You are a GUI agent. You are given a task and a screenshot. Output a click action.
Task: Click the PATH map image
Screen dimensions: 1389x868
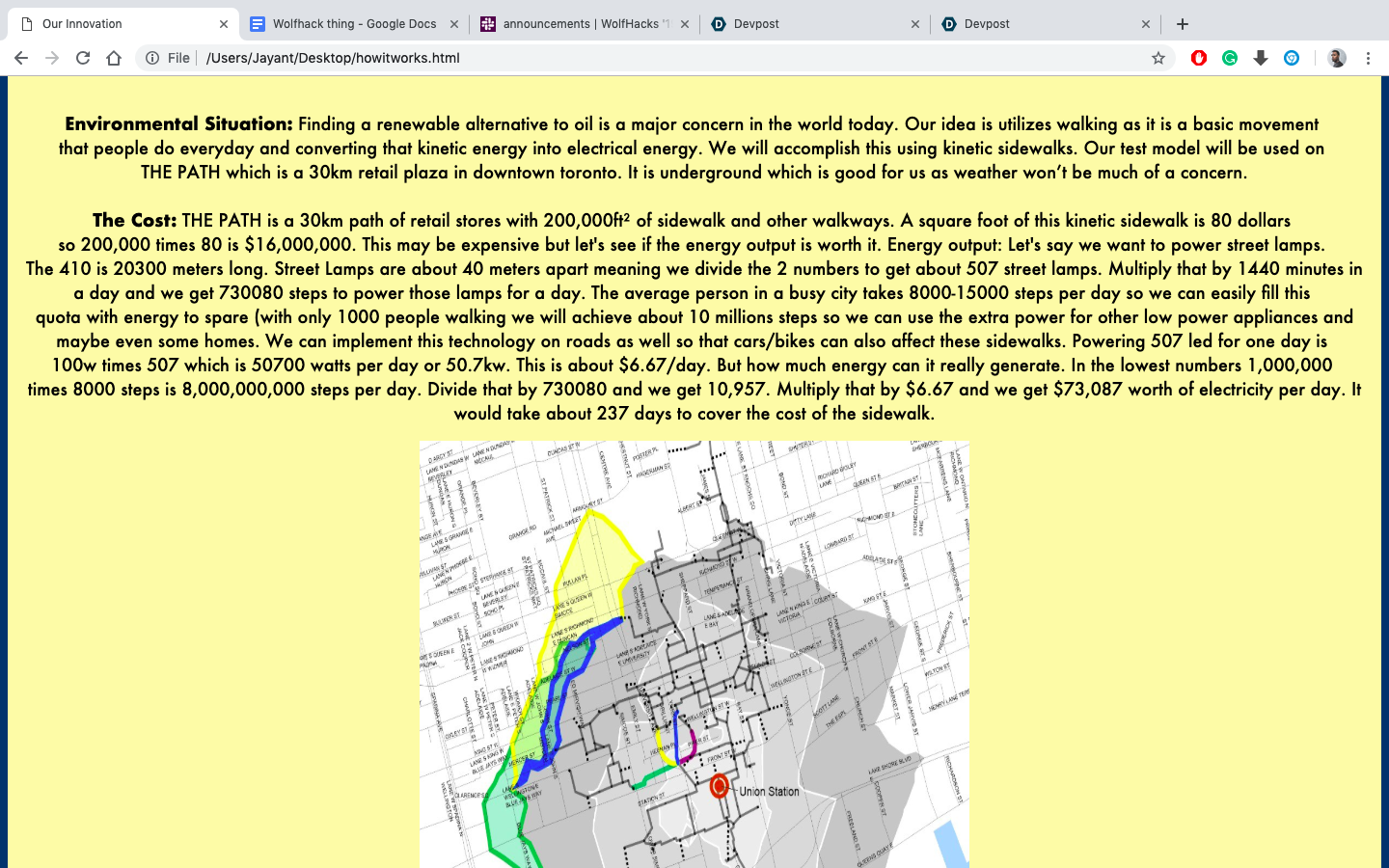(694, 655)
